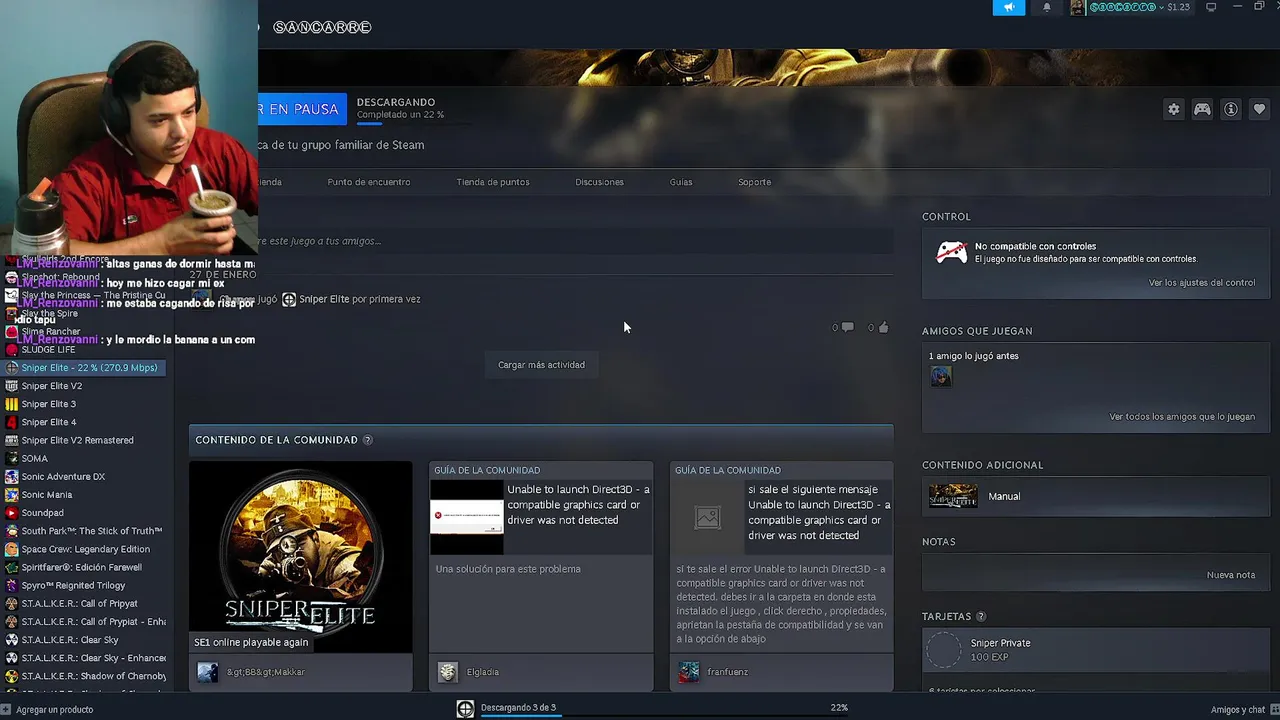1280x720 pixels.
Task: Add game to favorites heart icon
Action: click(1259, 110)
